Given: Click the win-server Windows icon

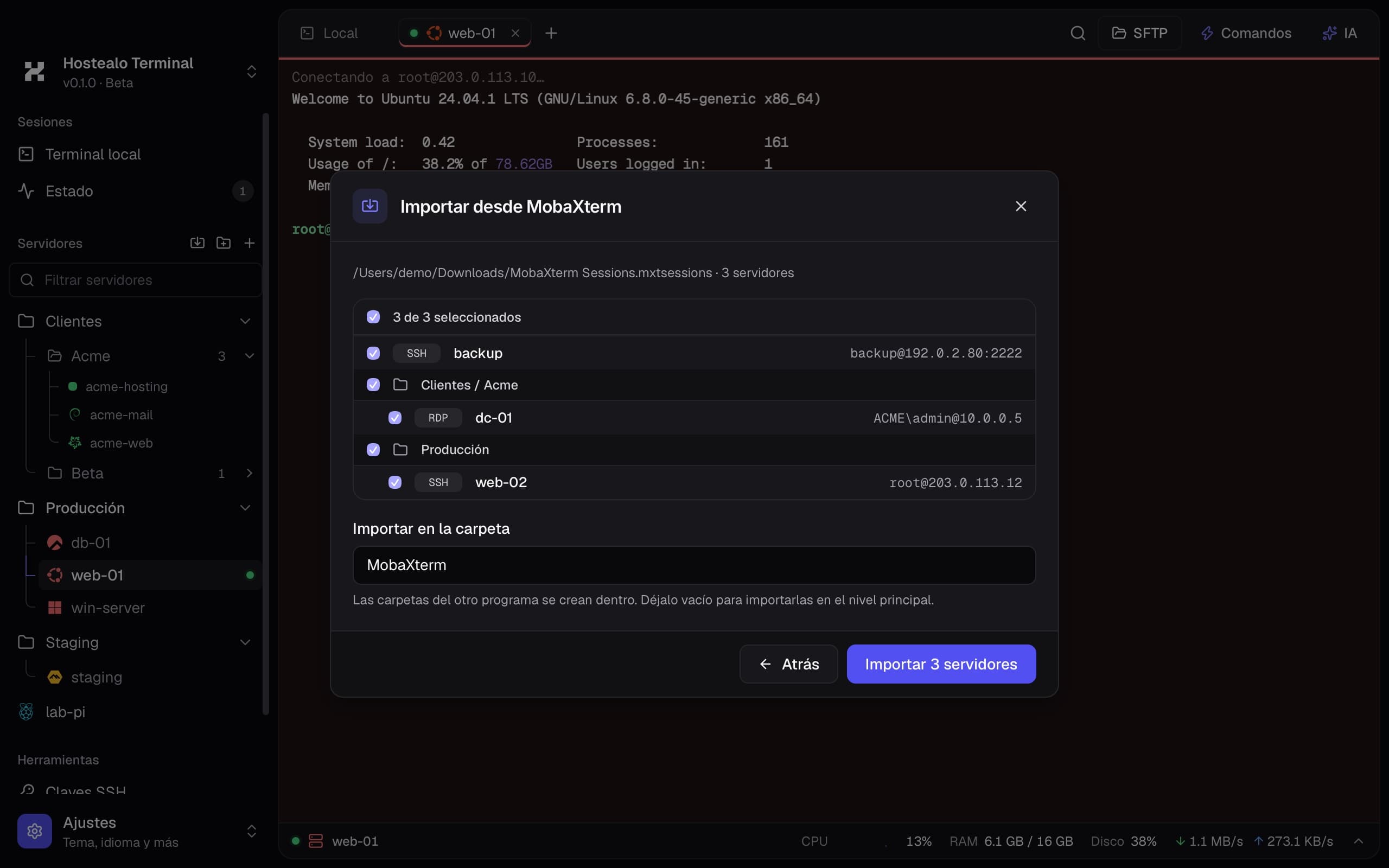Looking at the screenshot, I should (54, 608).
